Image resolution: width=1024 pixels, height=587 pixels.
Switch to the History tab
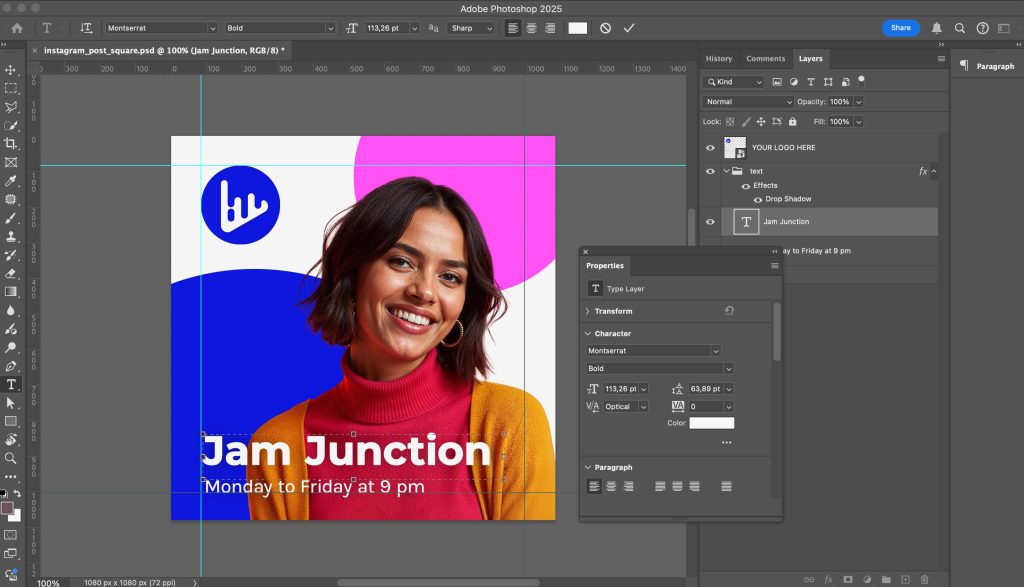pyautogui.click(x=719, y=59)
